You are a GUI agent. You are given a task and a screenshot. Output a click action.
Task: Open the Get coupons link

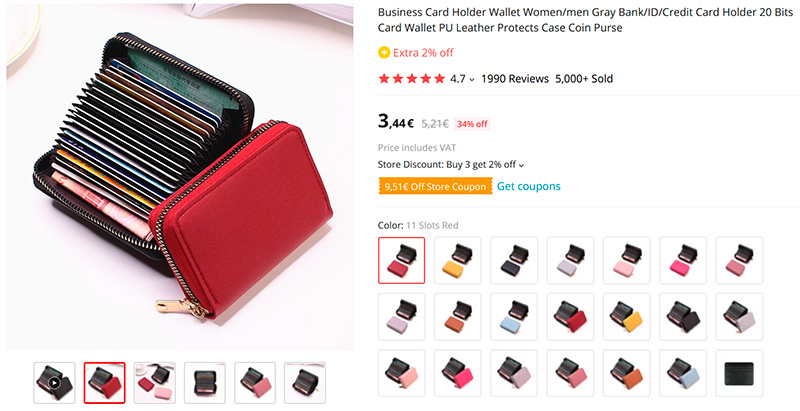(x=529, y=186)
